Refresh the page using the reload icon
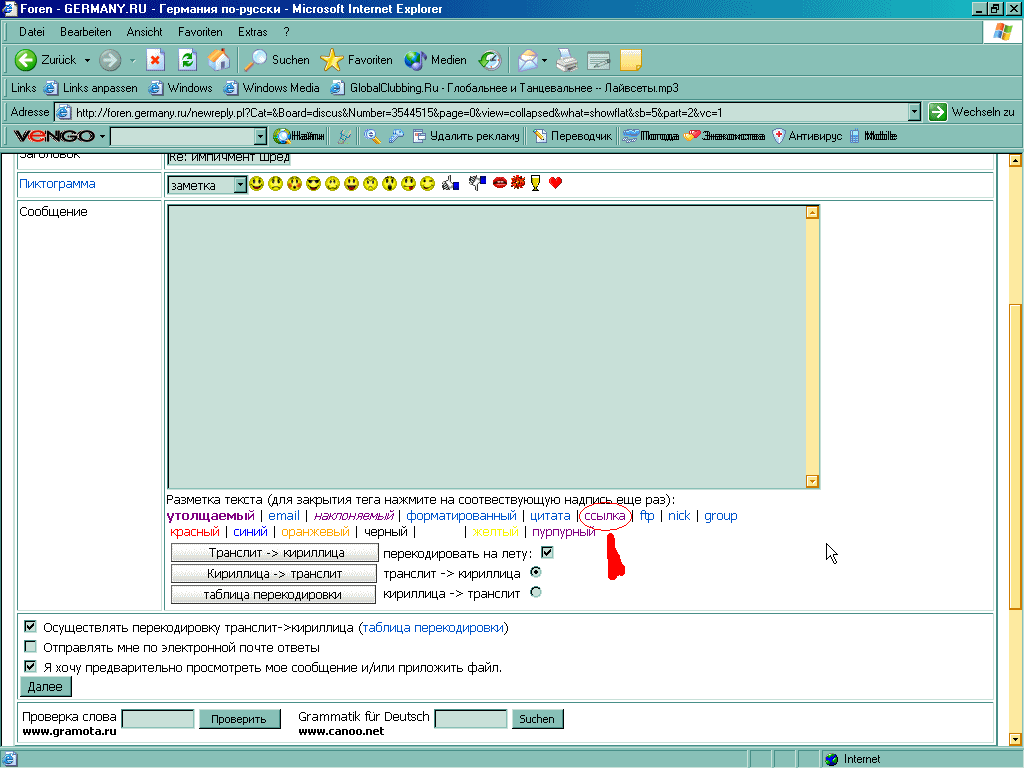 (x=187, y=60)
